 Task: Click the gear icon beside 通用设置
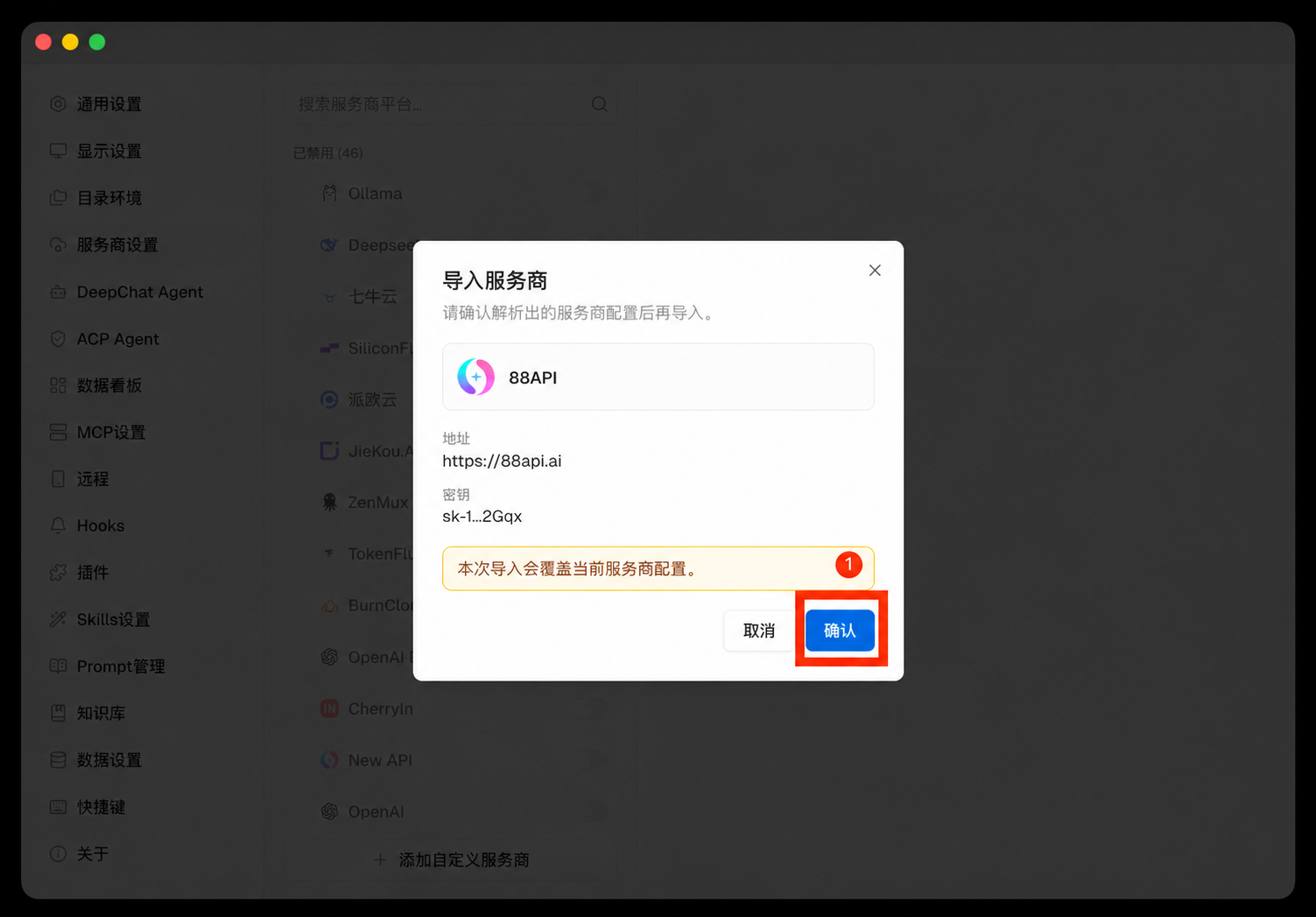58,104
